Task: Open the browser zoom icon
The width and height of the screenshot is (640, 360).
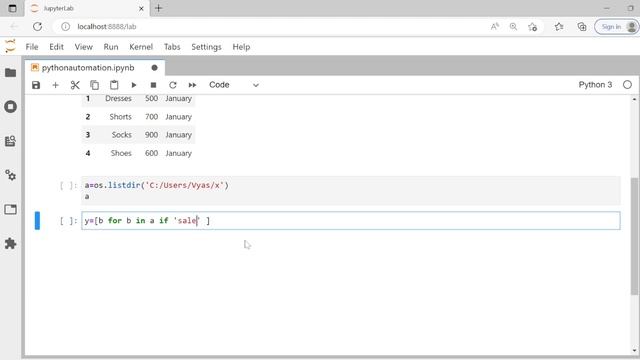Action: tap(513, 27)
